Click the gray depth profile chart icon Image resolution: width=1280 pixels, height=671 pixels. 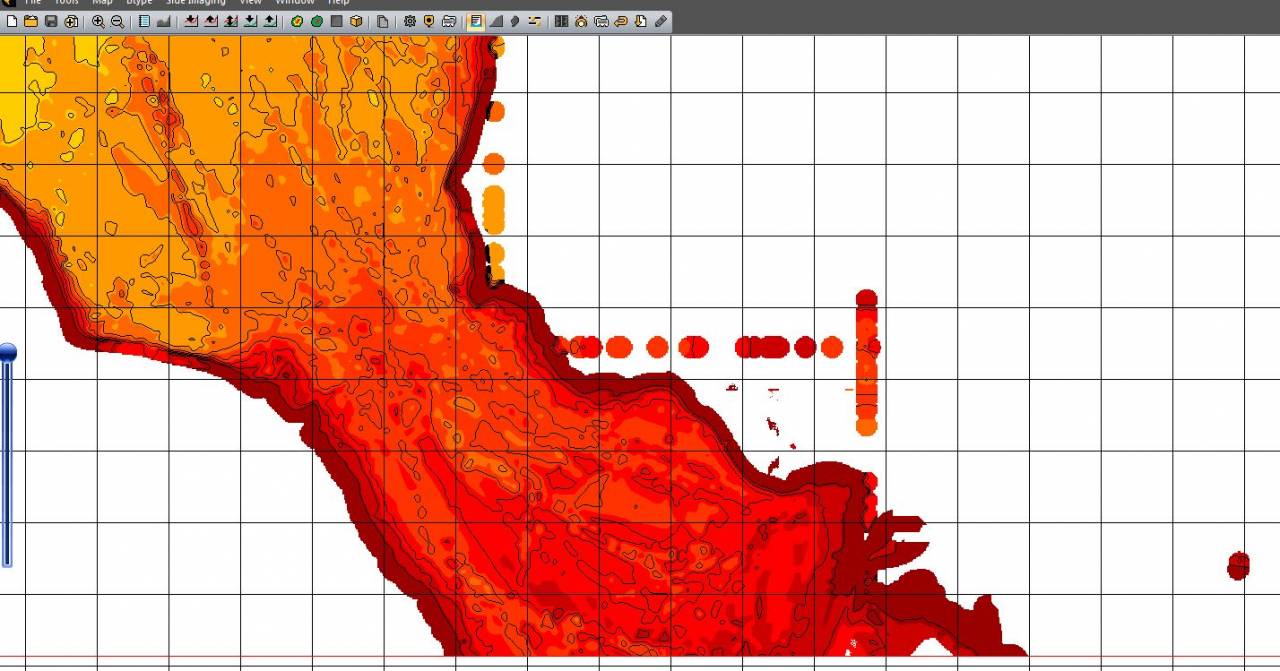(163, 21)
